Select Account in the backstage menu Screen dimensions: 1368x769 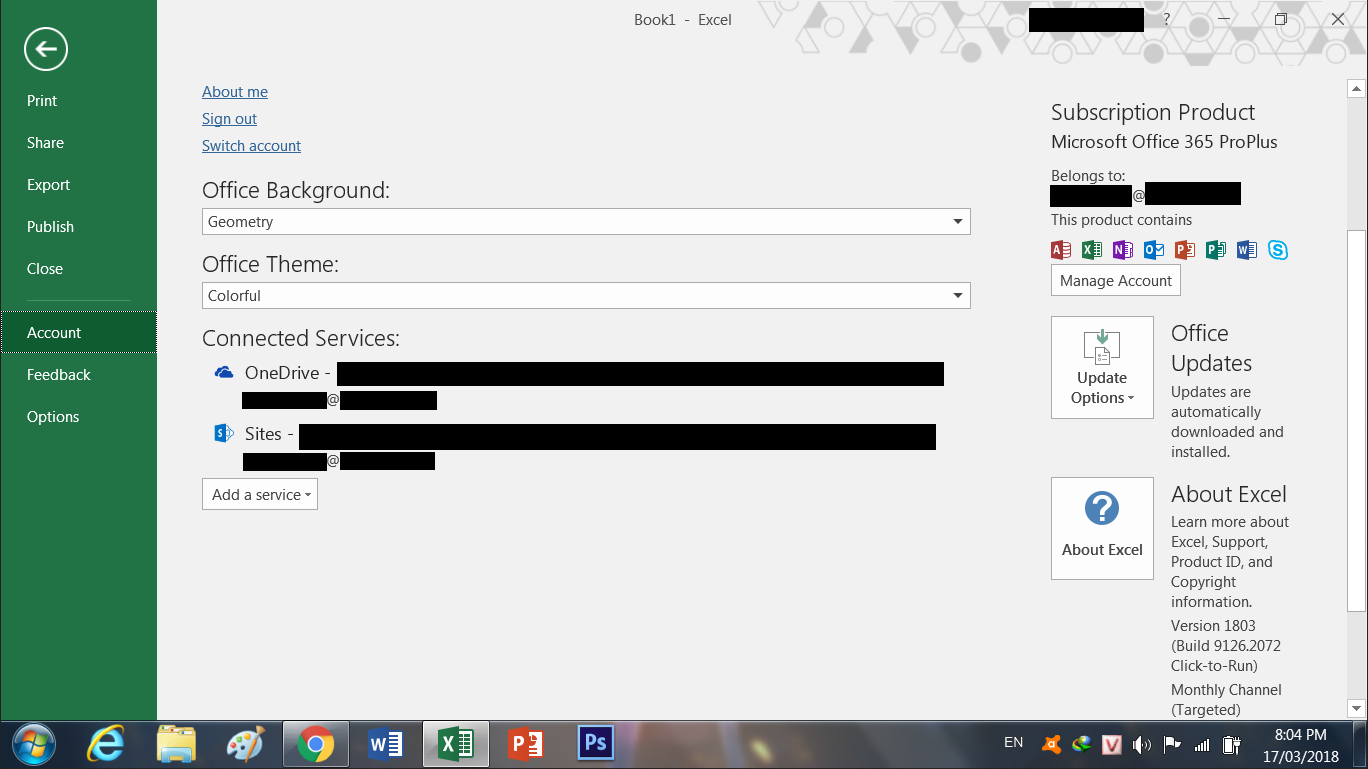pyautogui.click(x=78, y=333)
